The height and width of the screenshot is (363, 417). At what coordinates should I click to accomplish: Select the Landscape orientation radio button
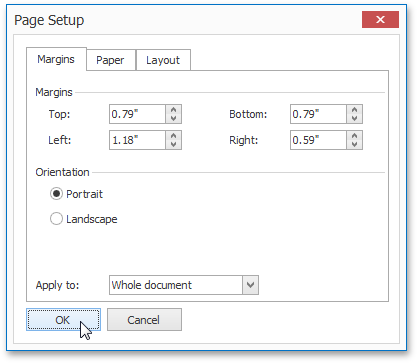coord(56,219)
